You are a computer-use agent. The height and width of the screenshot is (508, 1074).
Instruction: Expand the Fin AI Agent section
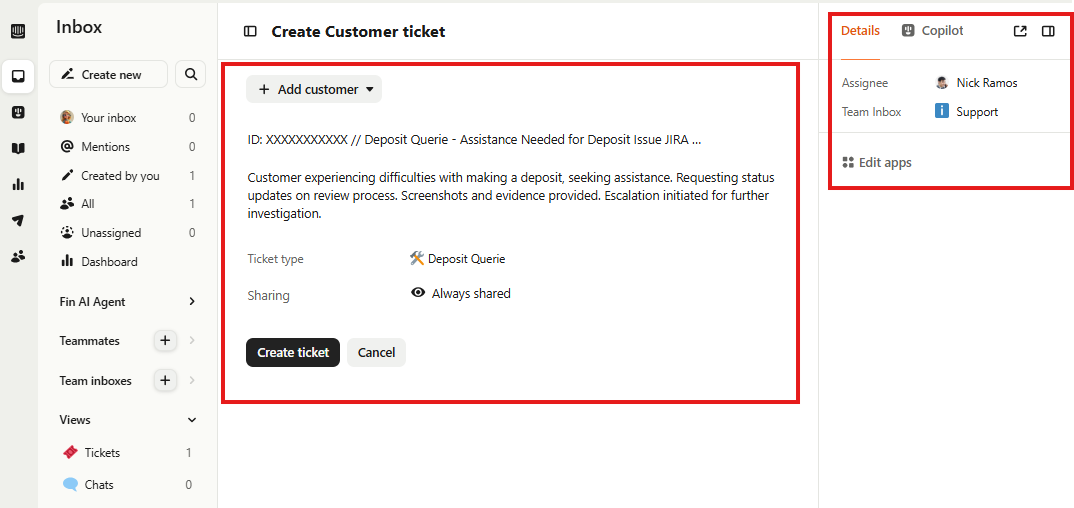click(192, 302)
